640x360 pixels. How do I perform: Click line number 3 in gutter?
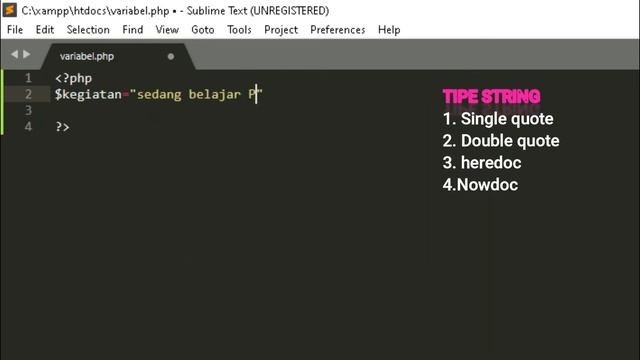(x=28, y=110)
